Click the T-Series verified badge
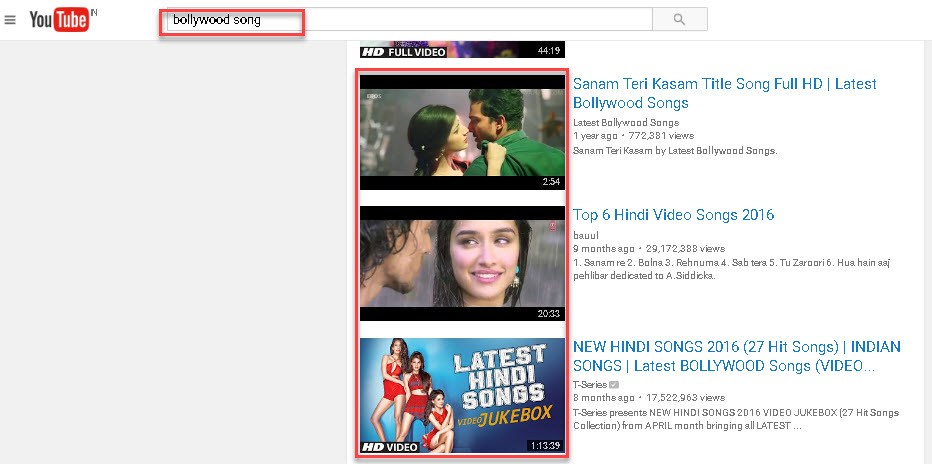Viewport: 932px width, 464px height. pos(613,384)
